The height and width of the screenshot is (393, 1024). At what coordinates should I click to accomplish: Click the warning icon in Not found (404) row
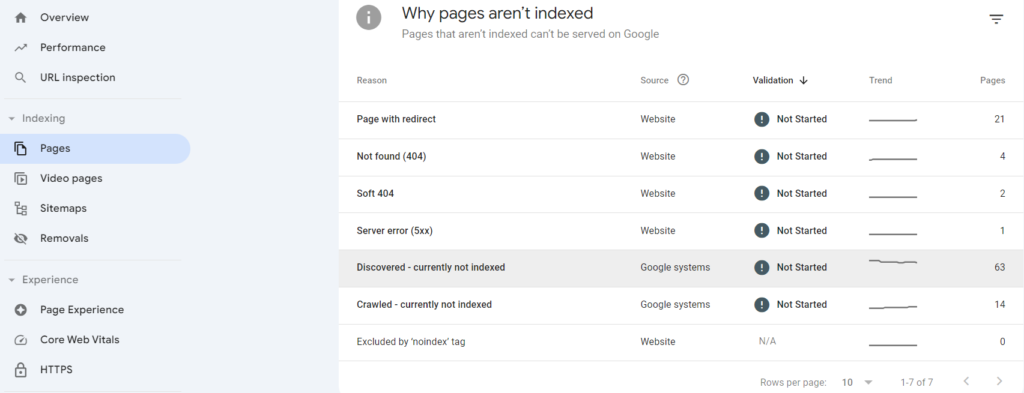click(x=761, y=157)
